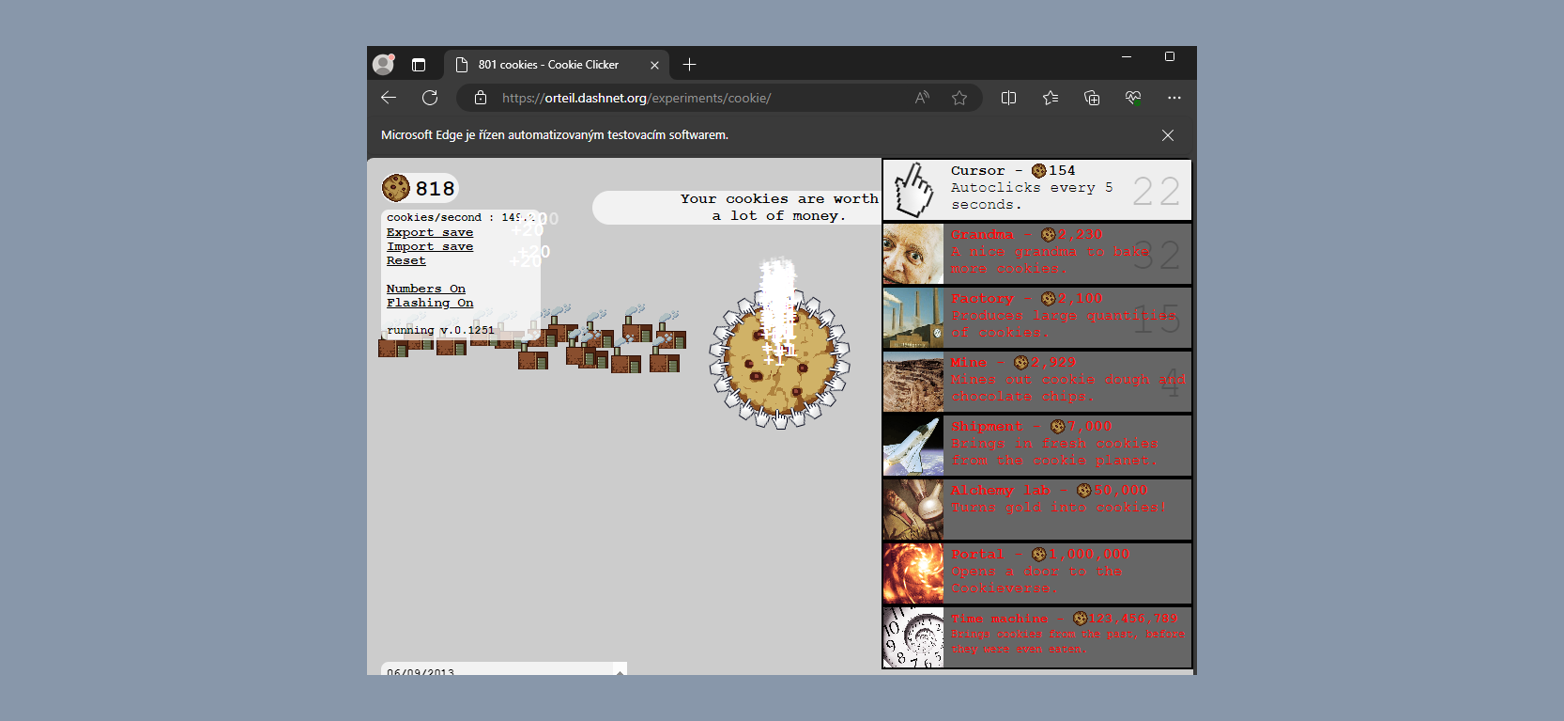Click the Grandma face thumbnail
1564x721 pixels.
point(913,254)
